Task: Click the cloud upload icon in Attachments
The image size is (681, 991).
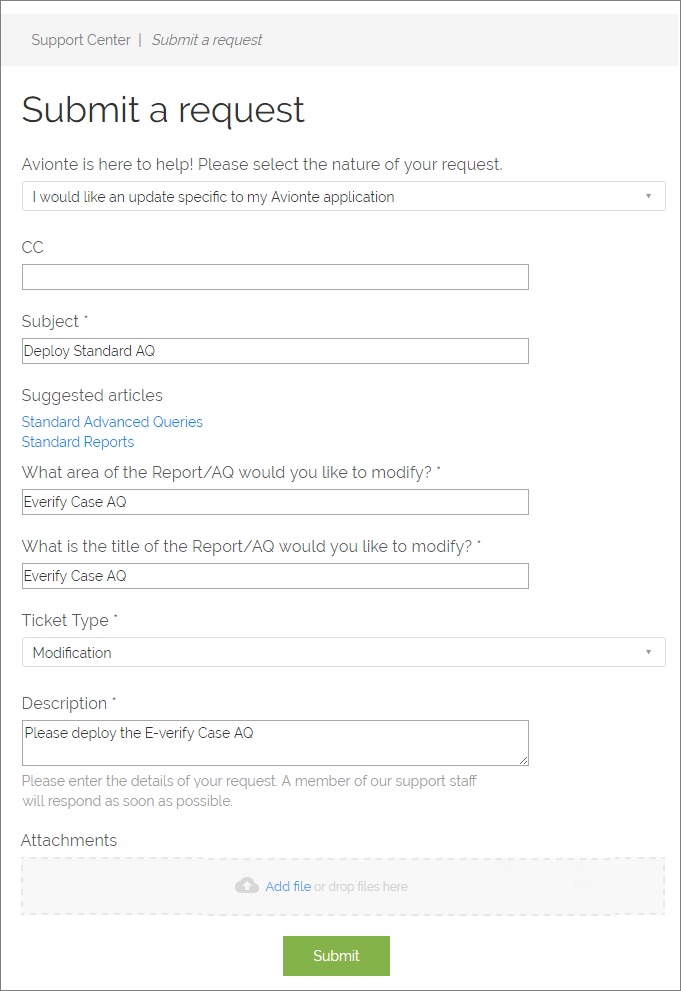Action: (246, 886)
